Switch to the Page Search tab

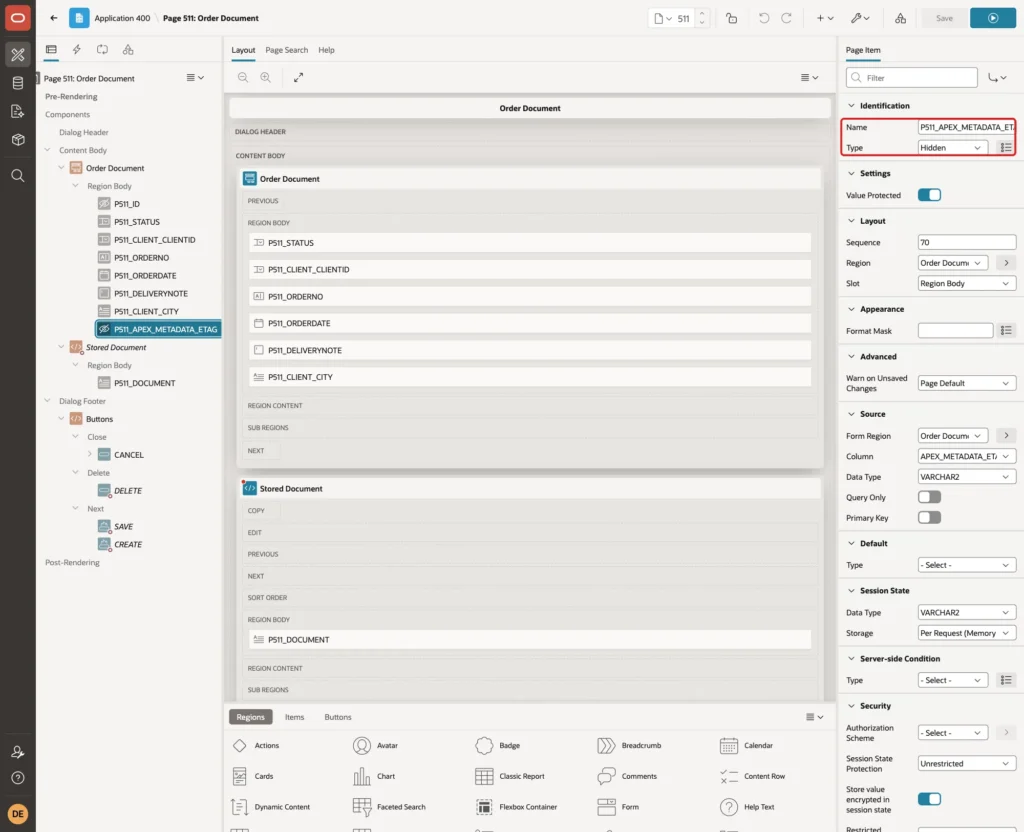[286, 50]
